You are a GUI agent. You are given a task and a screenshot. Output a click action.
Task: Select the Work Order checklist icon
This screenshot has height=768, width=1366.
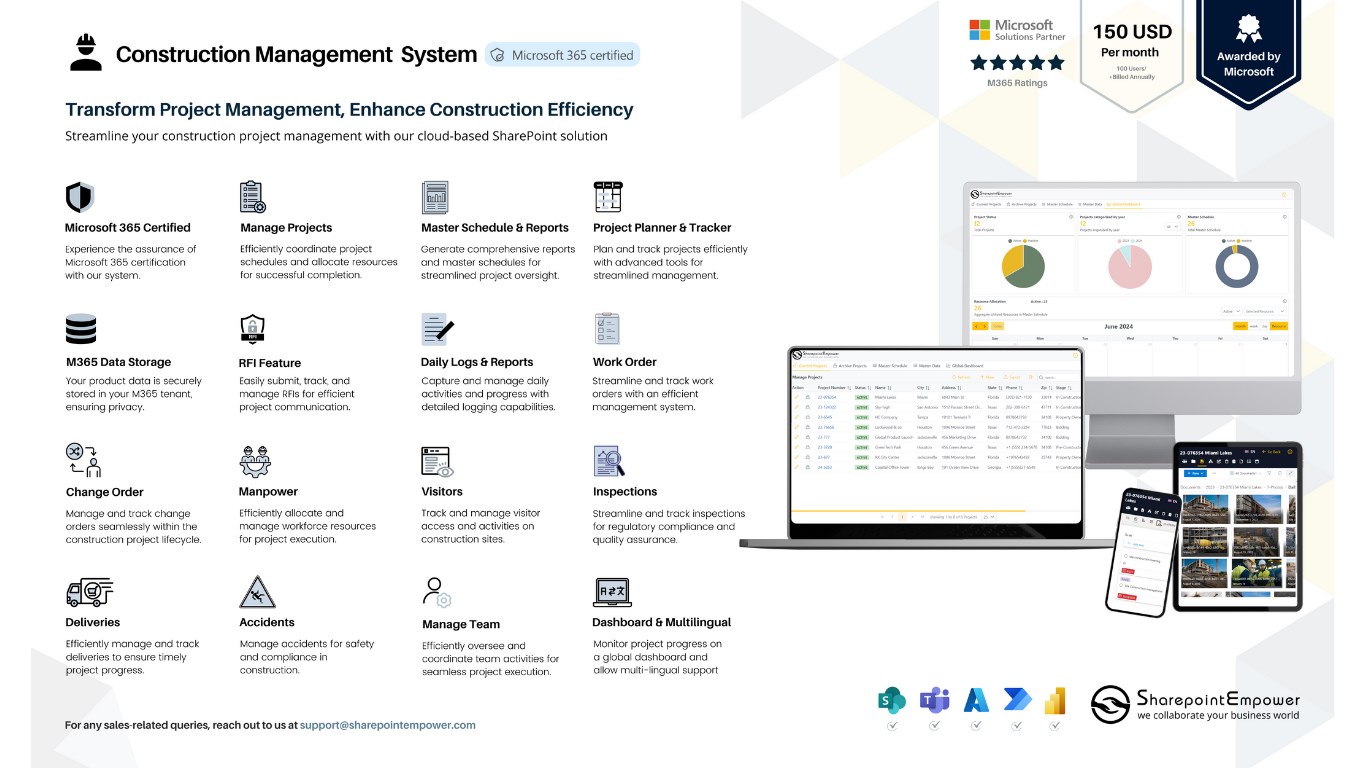607,329
